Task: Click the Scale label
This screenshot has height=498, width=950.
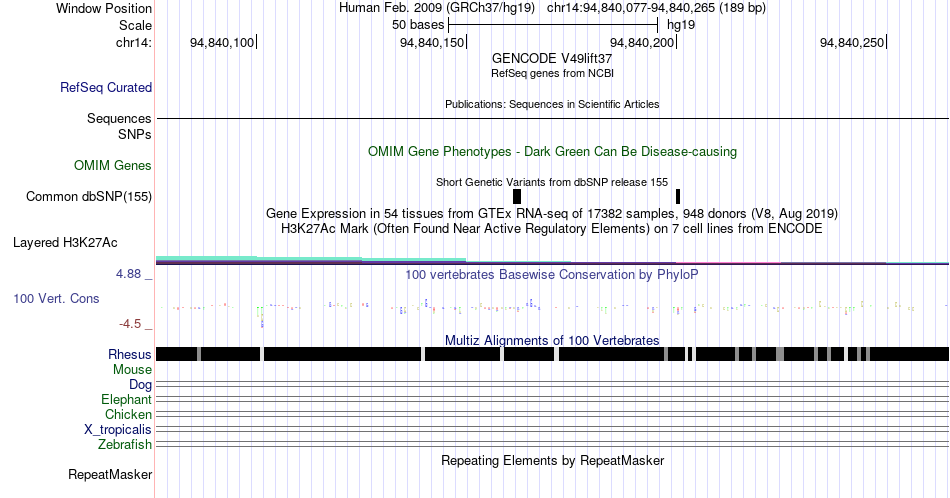Action: tap(135, 25)
